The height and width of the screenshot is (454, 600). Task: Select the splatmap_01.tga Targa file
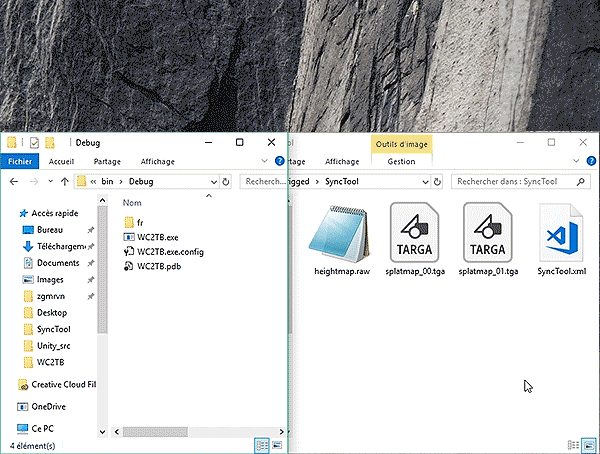point(488,233)
